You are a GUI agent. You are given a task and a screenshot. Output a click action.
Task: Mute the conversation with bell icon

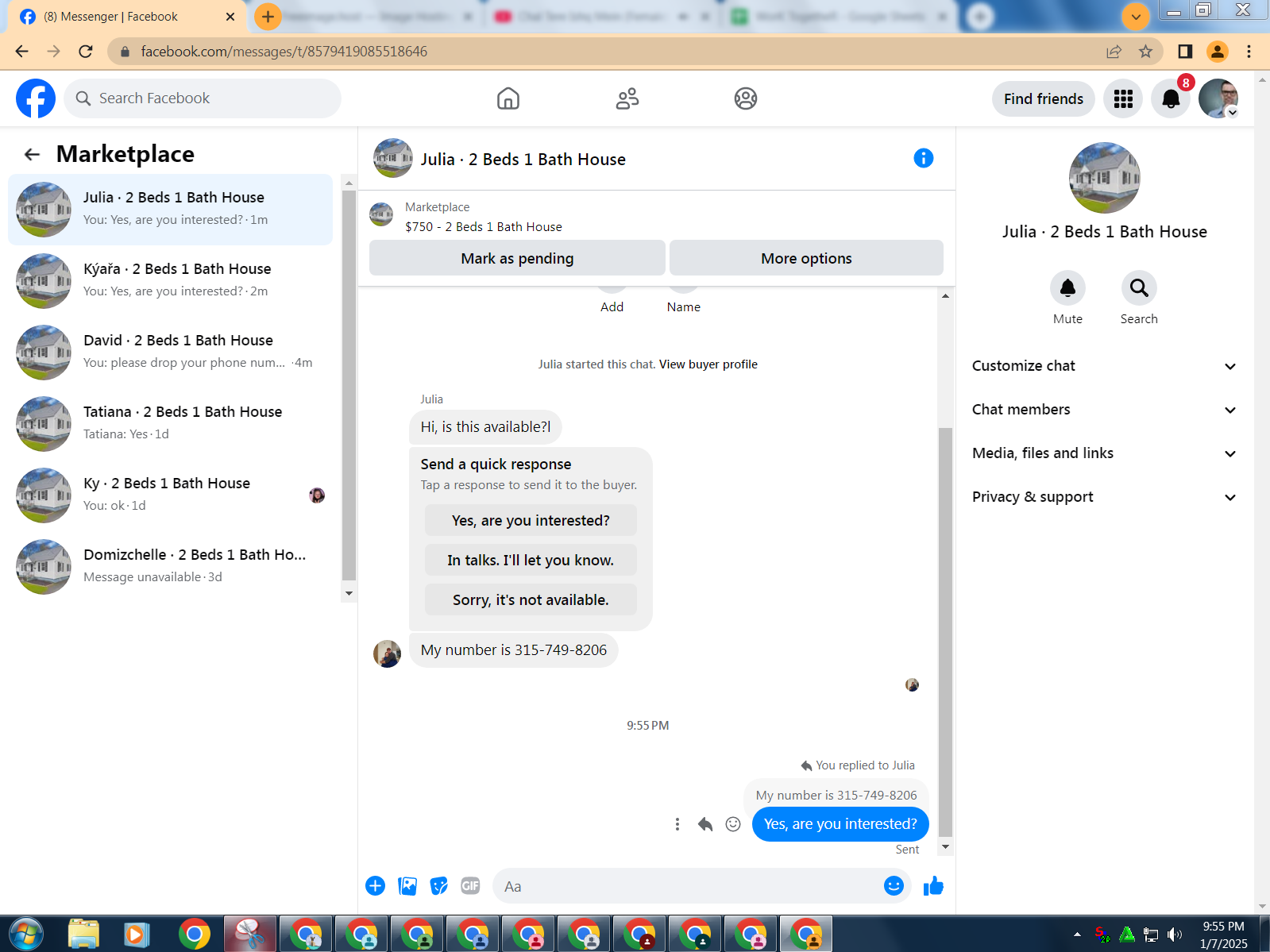pos(1067,288)
